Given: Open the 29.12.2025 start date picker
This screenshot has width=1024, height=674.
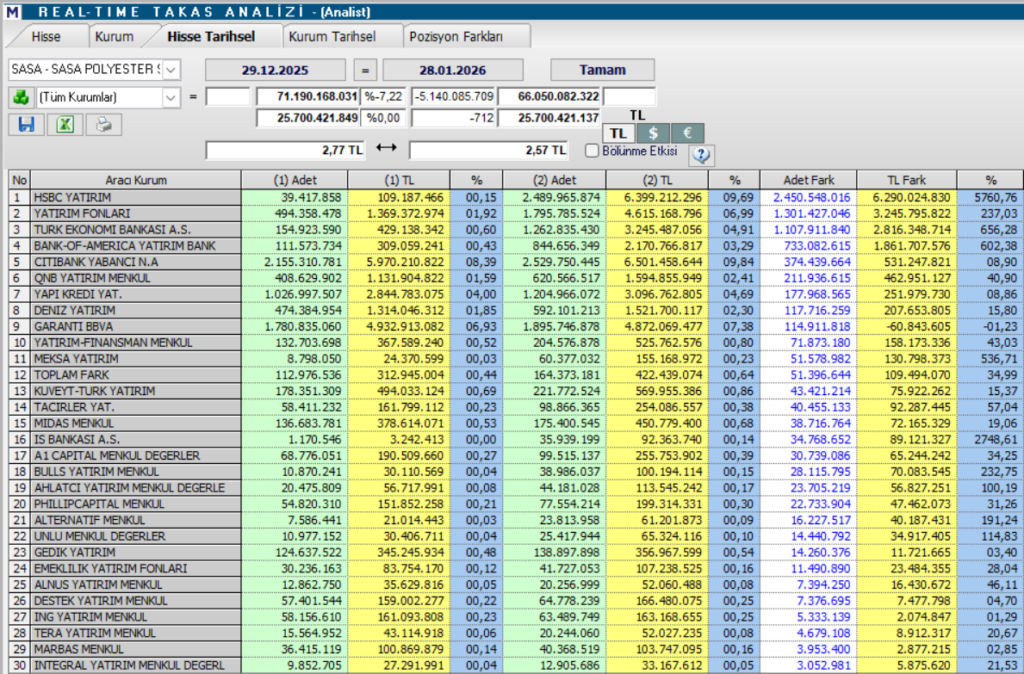Looking at the screenshot, I should [277, 70].
